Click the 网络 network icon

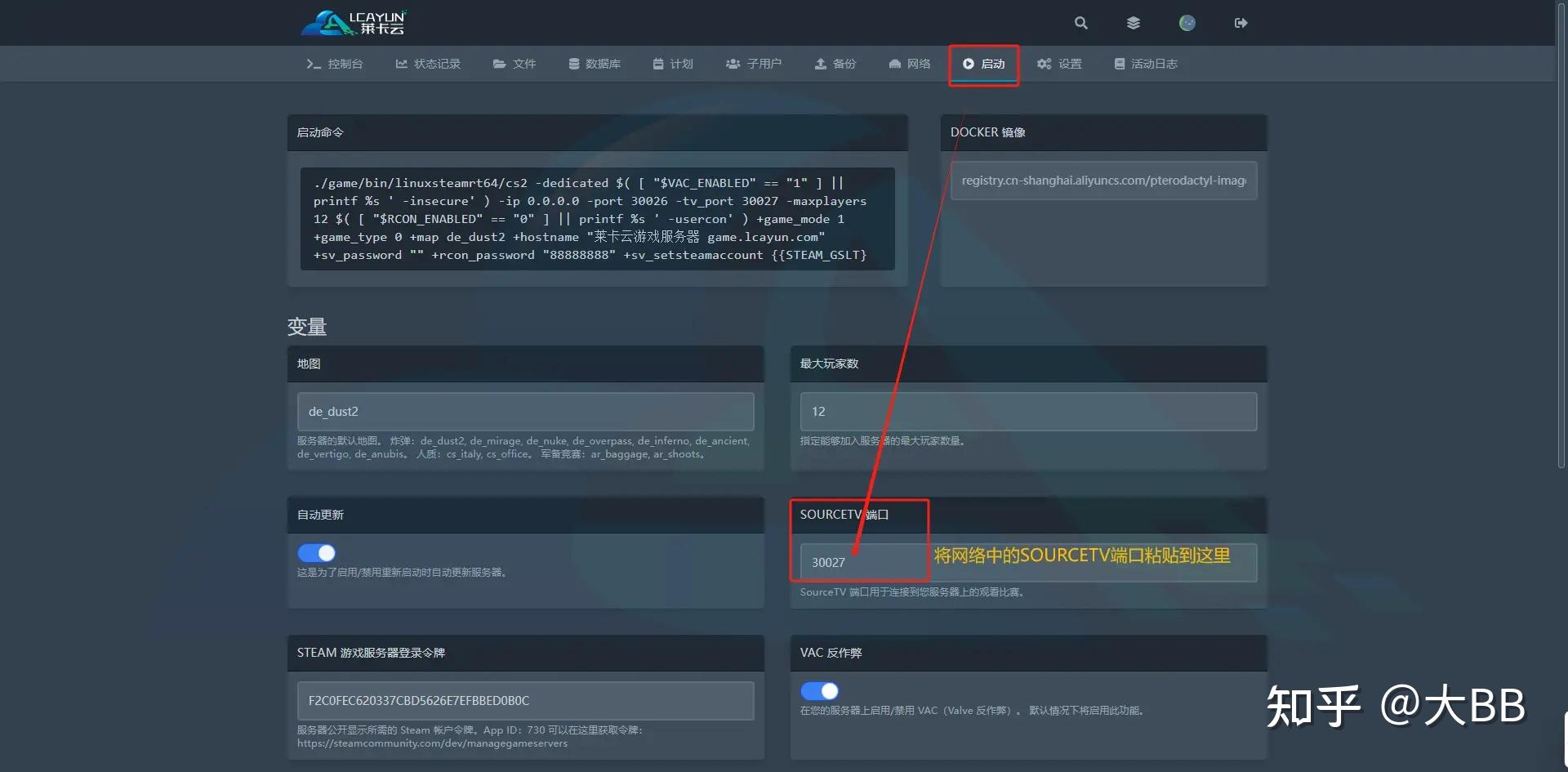(x=909, y=63)
